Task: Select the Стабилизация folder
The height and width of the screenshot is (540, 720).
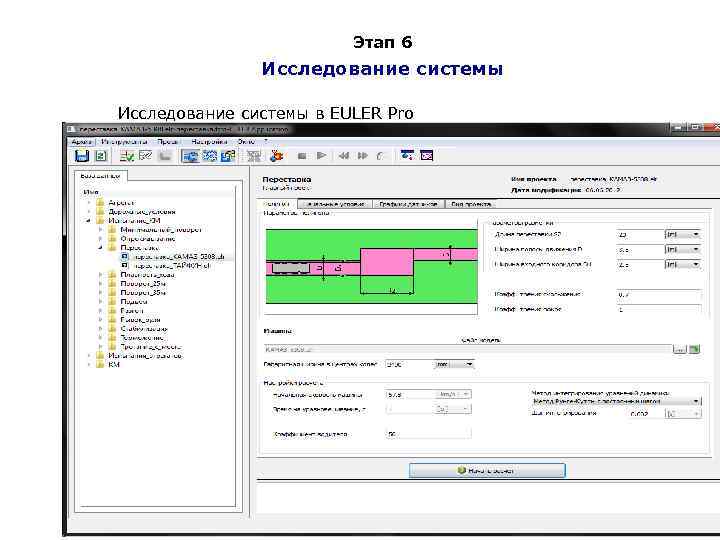Action: pos(144,329)
